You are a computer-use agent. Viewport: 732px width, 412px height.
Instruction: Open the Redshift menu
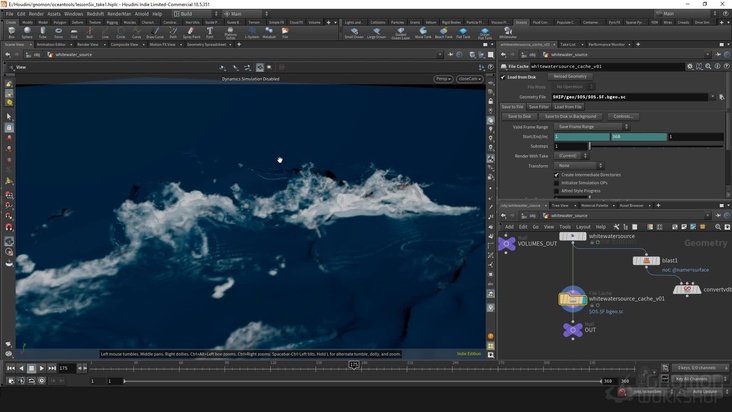click(x=95, y=14)
